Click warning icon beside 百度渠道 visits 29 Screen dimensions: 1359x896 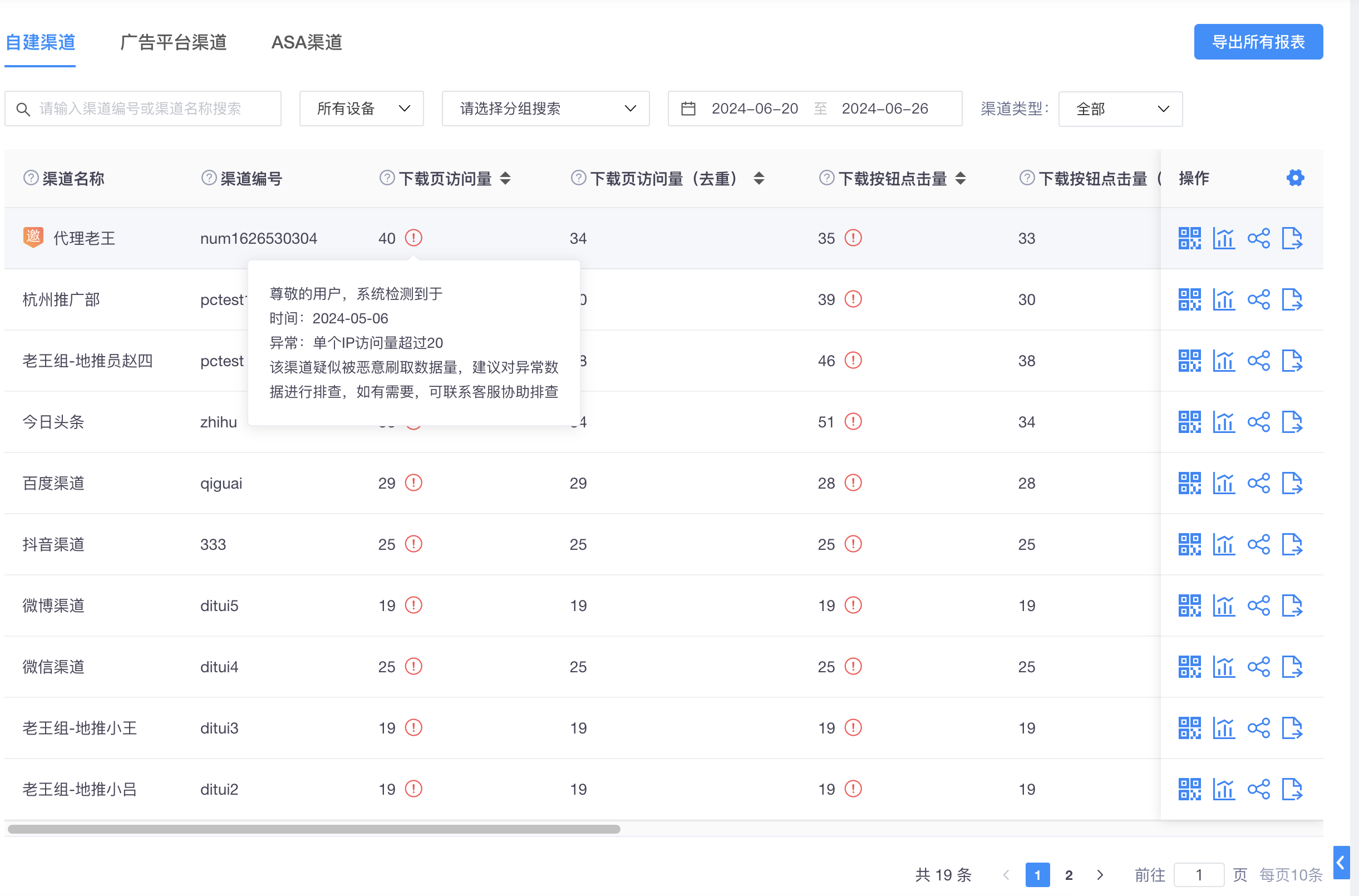click(x=413, y=483)
